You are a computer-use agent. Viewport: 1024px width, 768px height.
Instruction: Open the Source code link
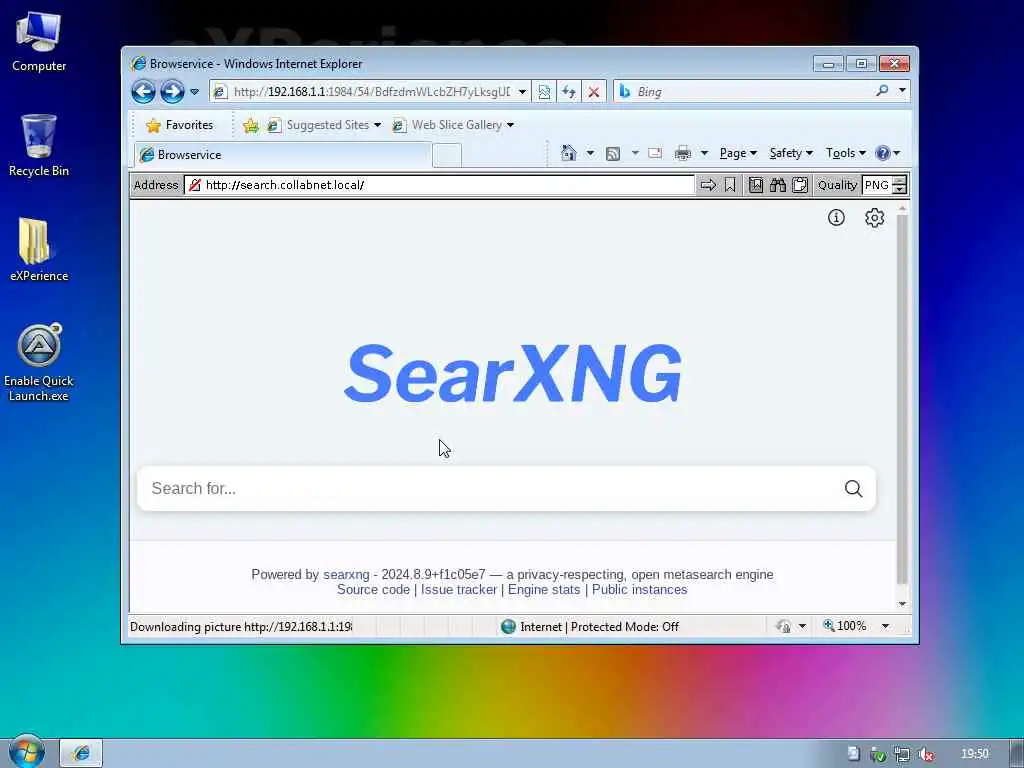[374, 589]
